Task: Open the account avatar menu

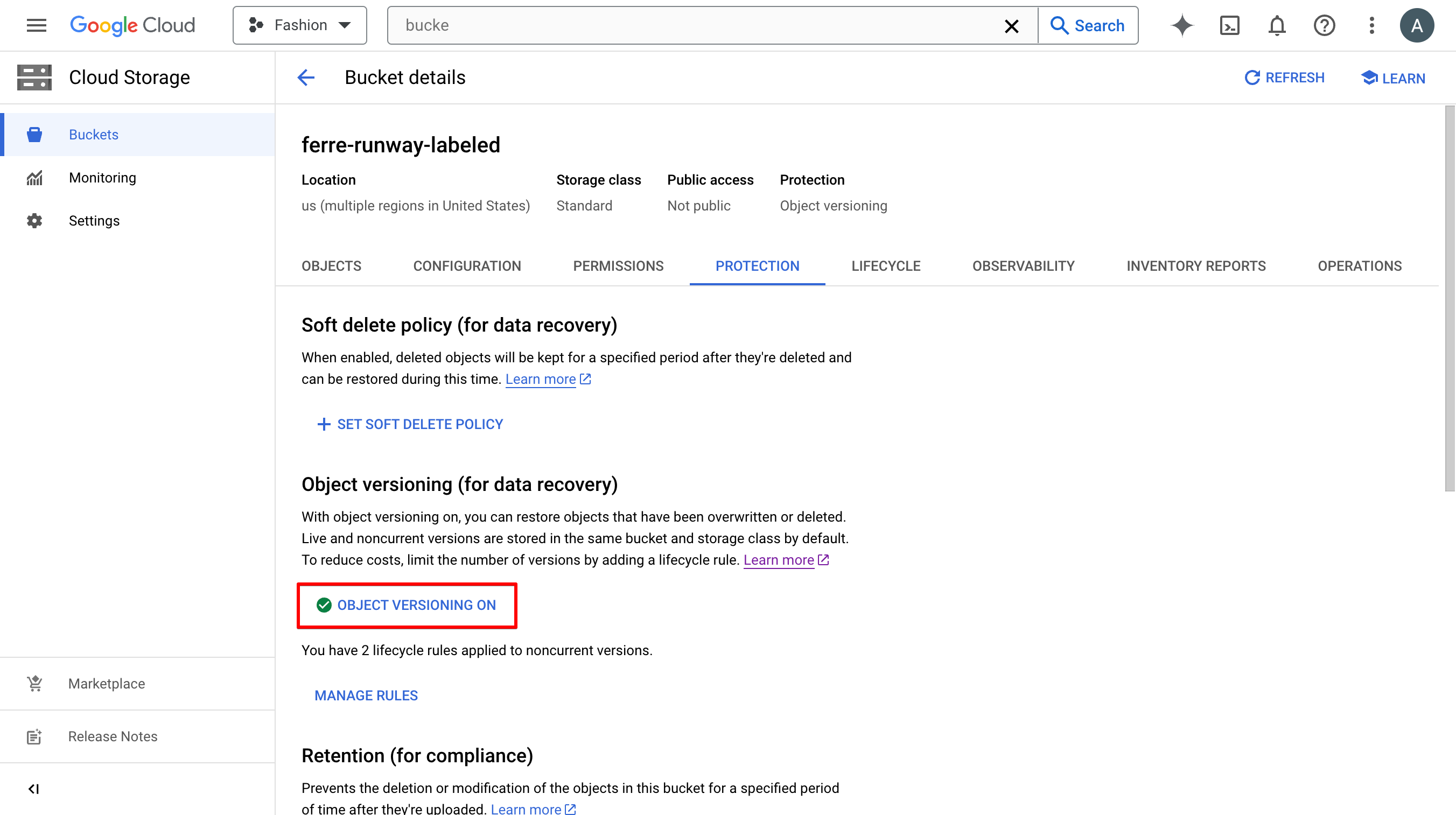Action: pos(1417,25)
